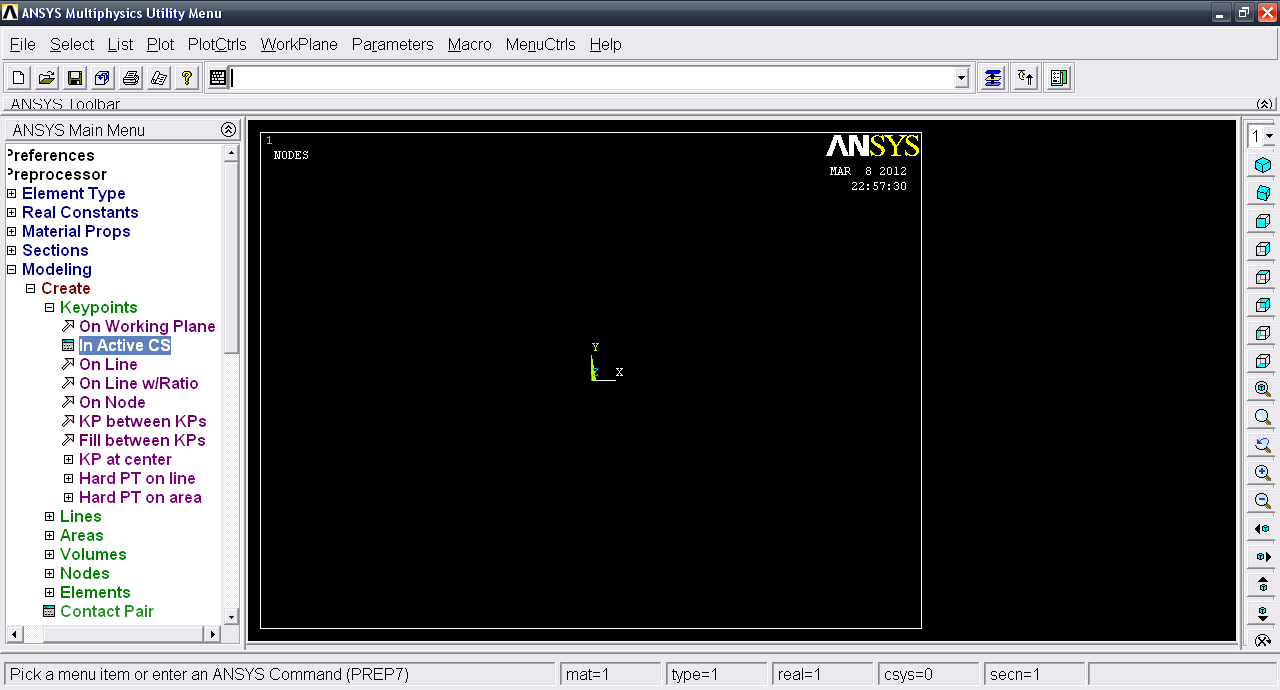The width and height of the screenshot is (1280, 690).
Task: Click Main Menu horizontal scroll right arrow
Action: 212,634
